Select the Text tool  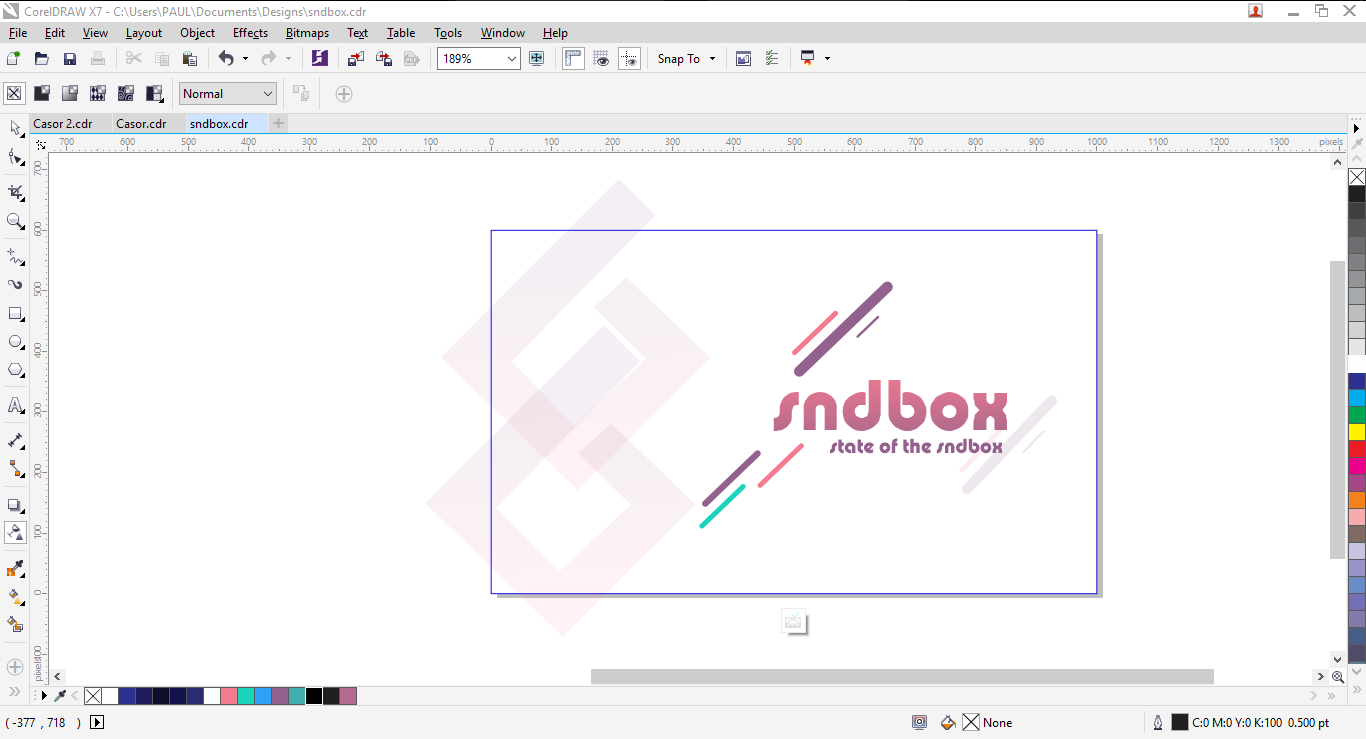[15, 405]
